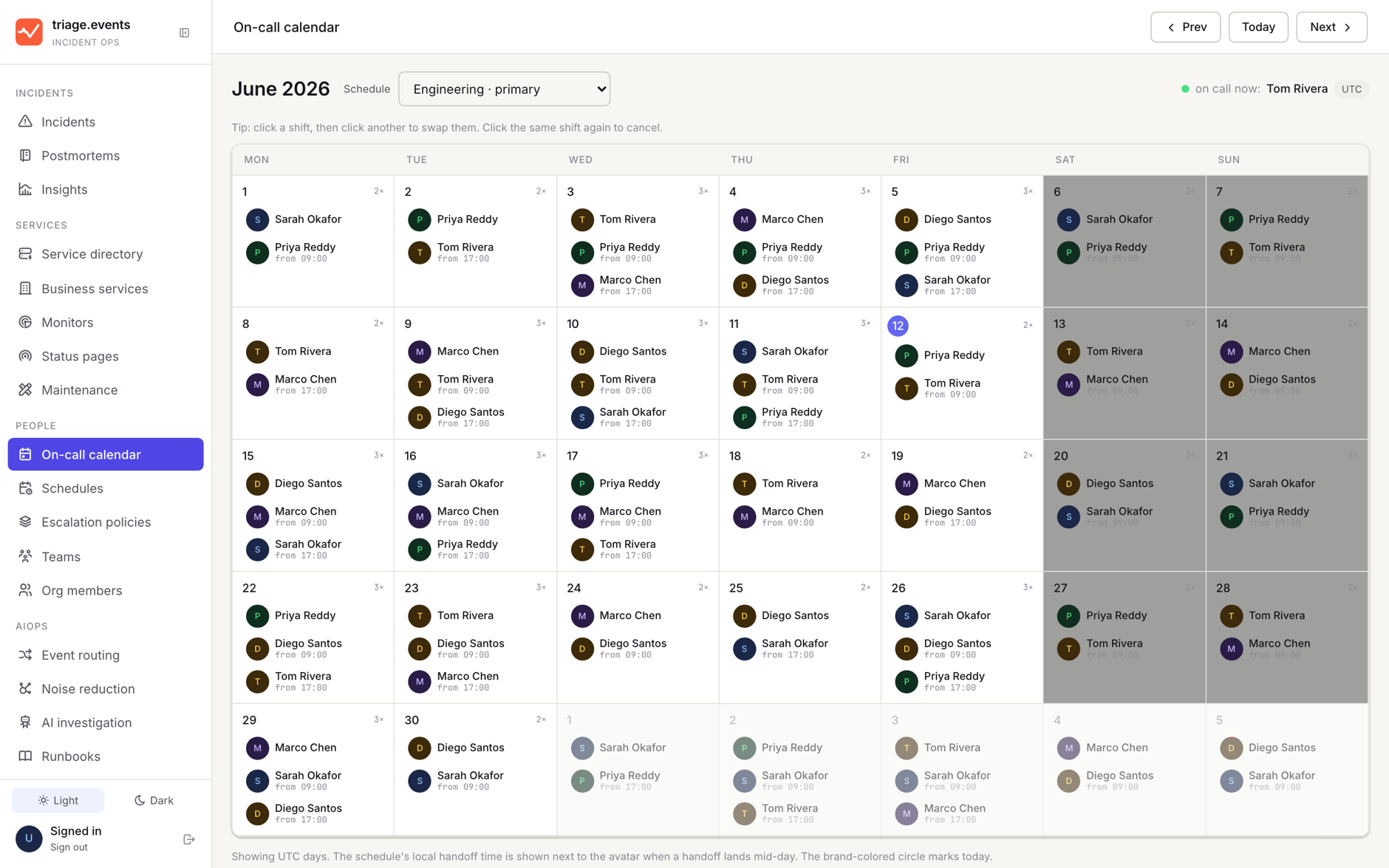The height and width of the screenshot is (868, 1389).
Task: Click the Event routing shuffle icon
Action: [x=25, y=655]
